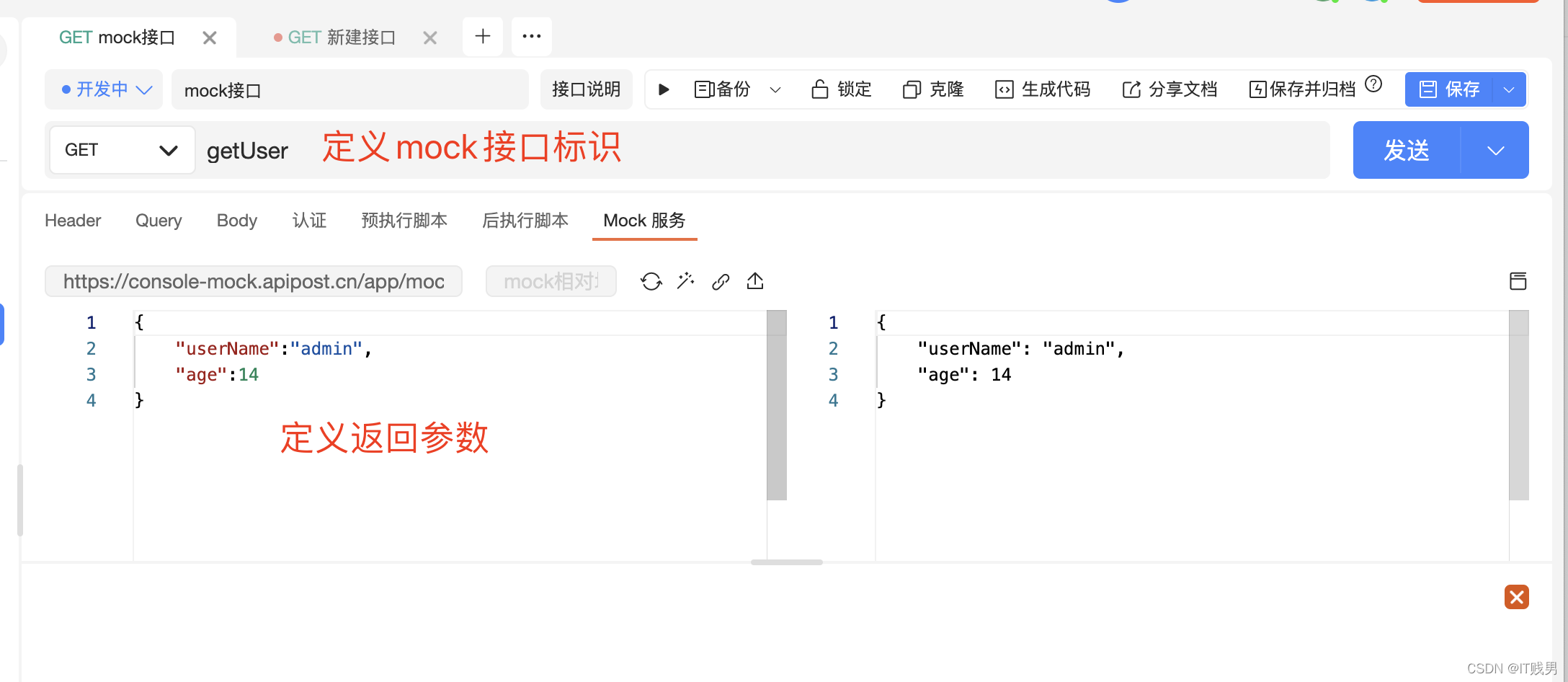This screenshot has height=682, width=1568.
Task: Click the play arrow icon in toolbar
Action: point(664,89)
